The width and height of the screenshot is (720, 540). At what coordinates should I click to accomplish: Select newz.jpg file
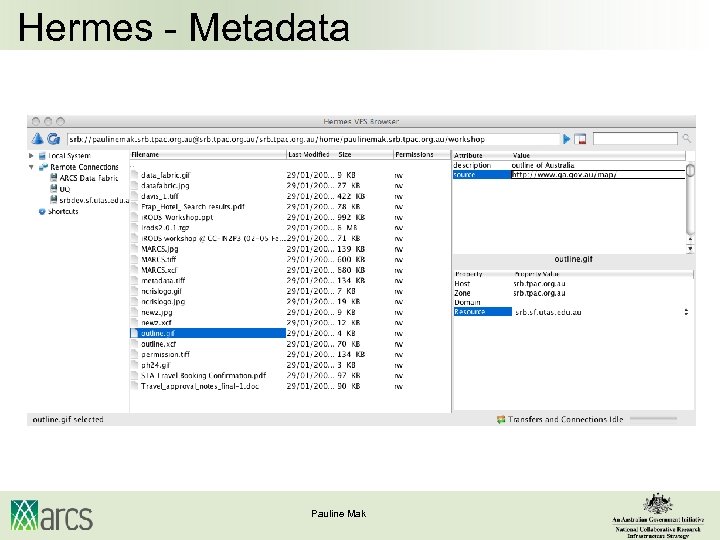pyautogui.click(x=157, y=312)
